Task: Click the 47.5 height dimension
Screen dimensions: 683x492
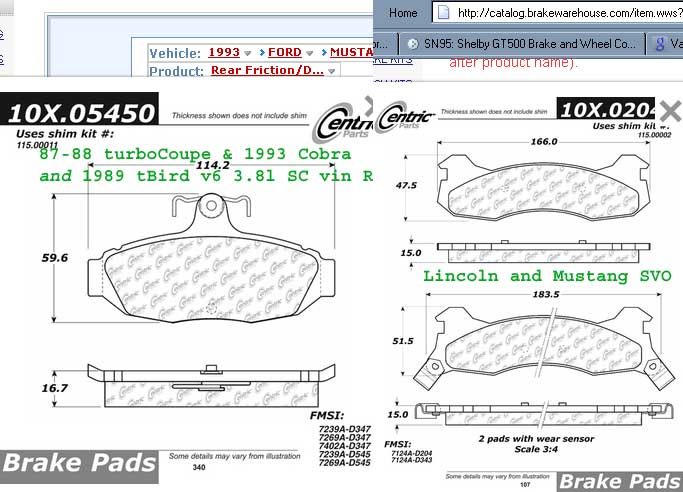Action: pos(406,185)
